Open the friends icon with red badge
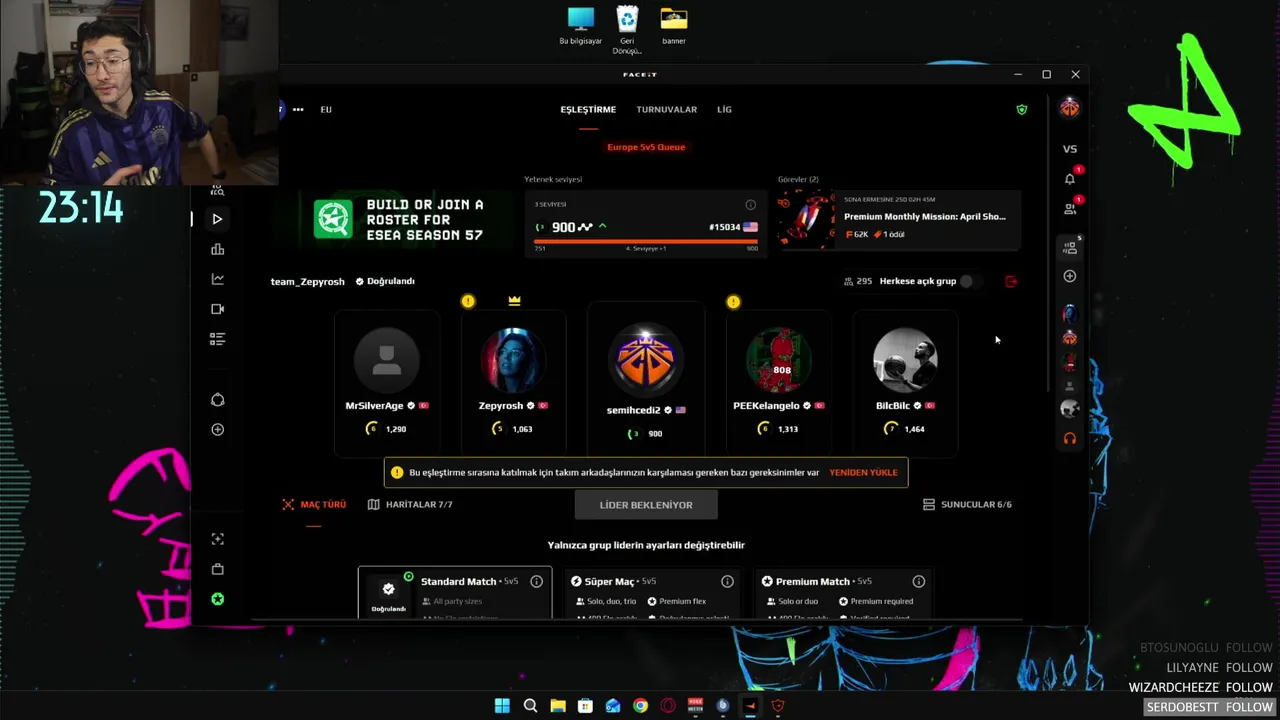This screenshot has width=1280, height=720. (x=1070, y=209)
